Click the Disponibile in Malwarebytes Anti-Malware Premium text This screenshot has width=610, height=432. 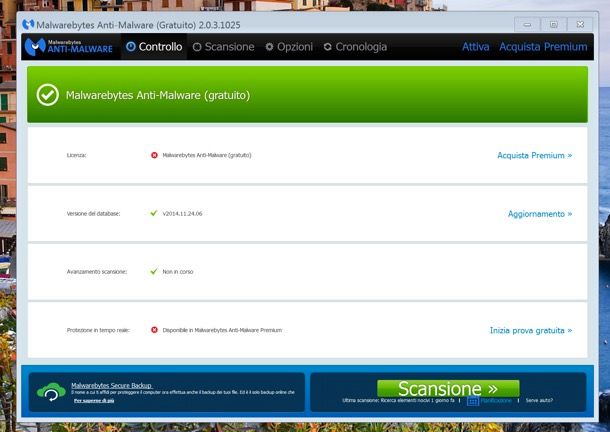222,330
